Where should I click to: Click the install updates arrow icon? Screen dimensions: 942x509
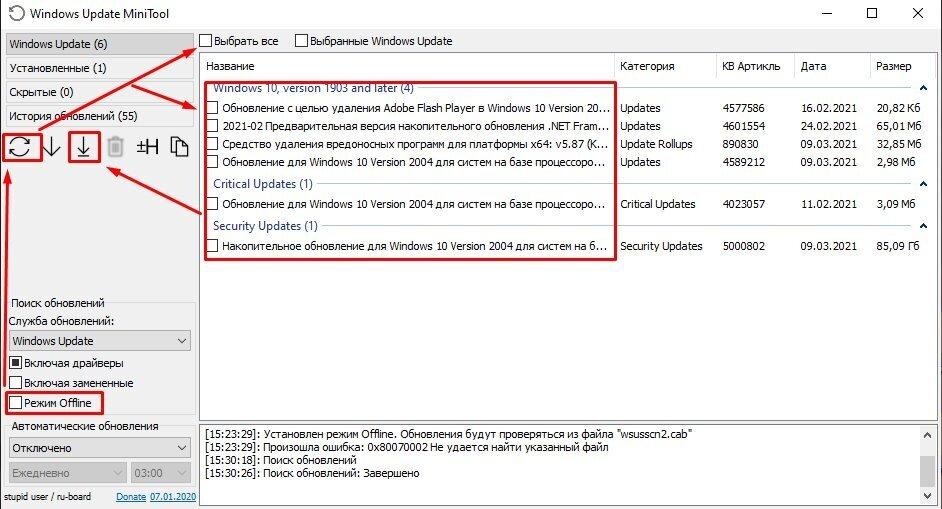84,147
